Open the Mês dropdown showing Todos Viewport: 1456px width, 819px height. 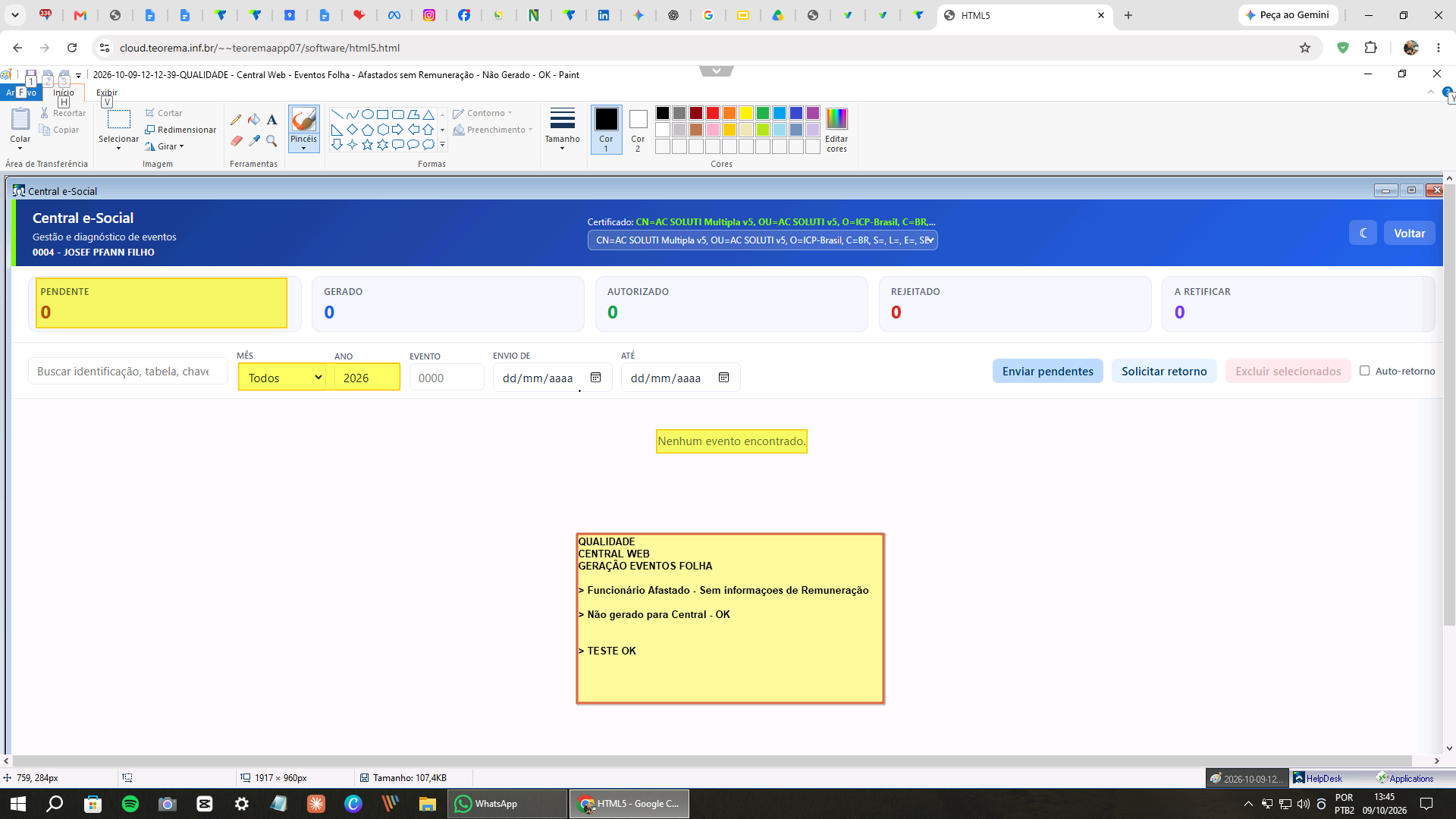(x=282, y=378)
